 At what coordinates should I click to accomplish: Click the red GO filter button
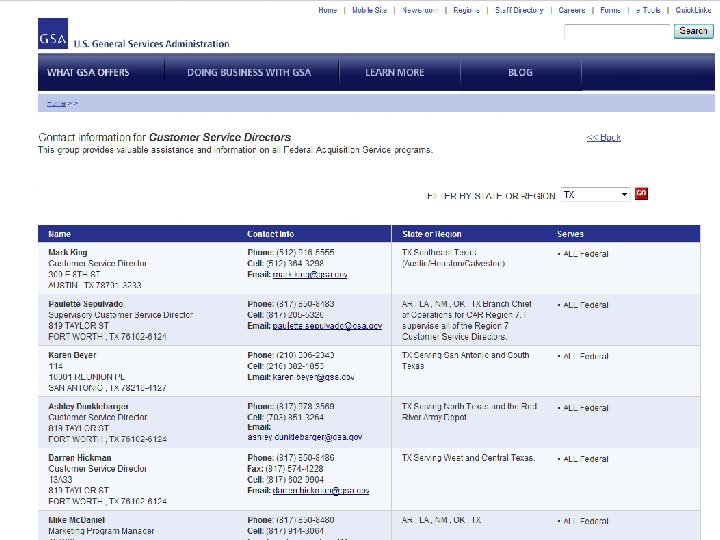[641, 194]
